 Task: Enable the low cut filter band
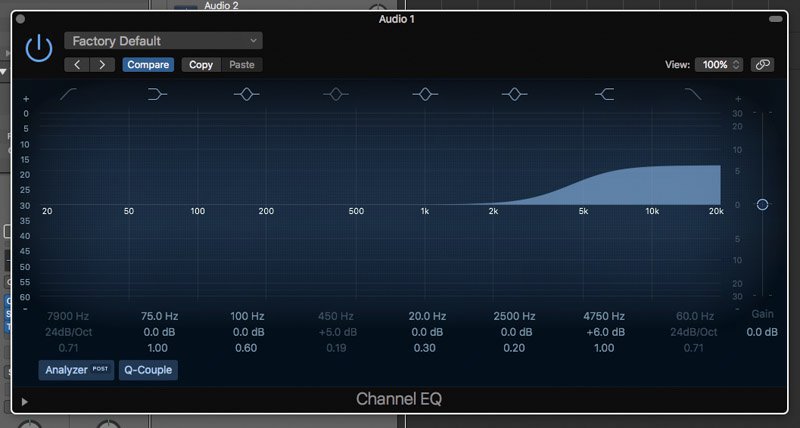tap(68, 94)
